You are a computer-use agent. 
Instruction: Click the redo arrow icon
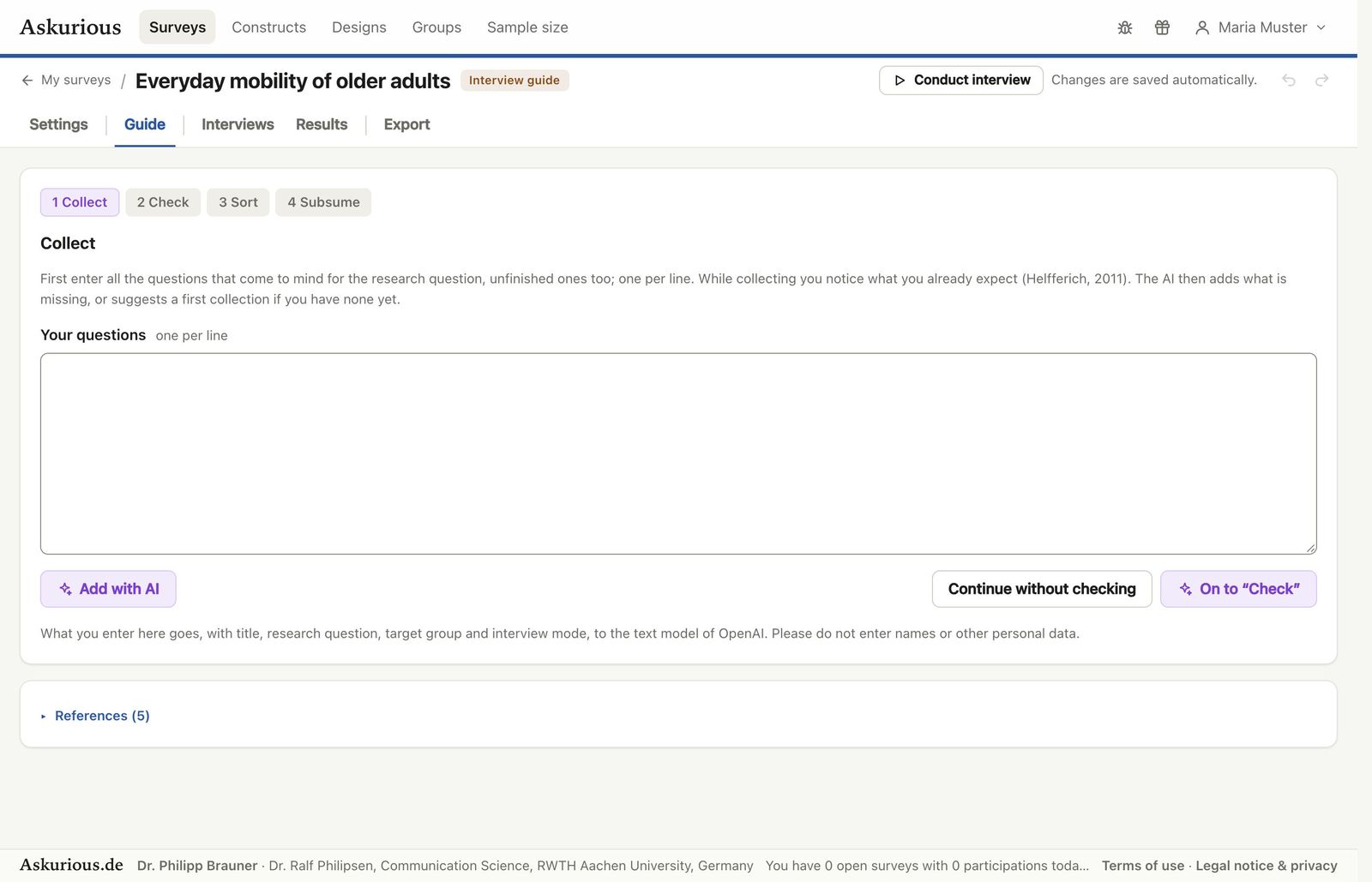(x=1322, y=80)
